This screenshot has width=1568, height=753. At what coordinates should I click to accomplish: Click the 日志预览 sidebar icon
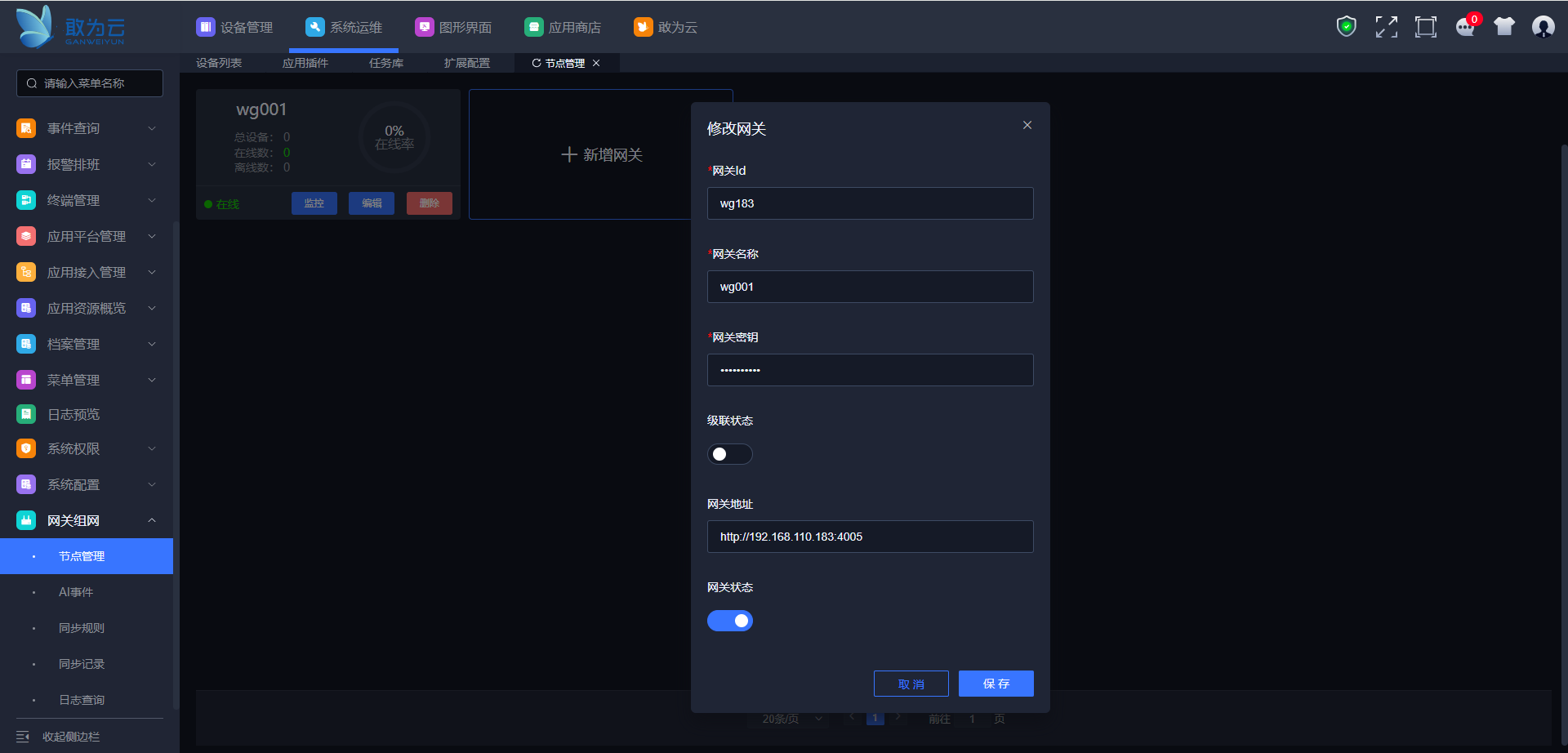(x=26, y=414)
